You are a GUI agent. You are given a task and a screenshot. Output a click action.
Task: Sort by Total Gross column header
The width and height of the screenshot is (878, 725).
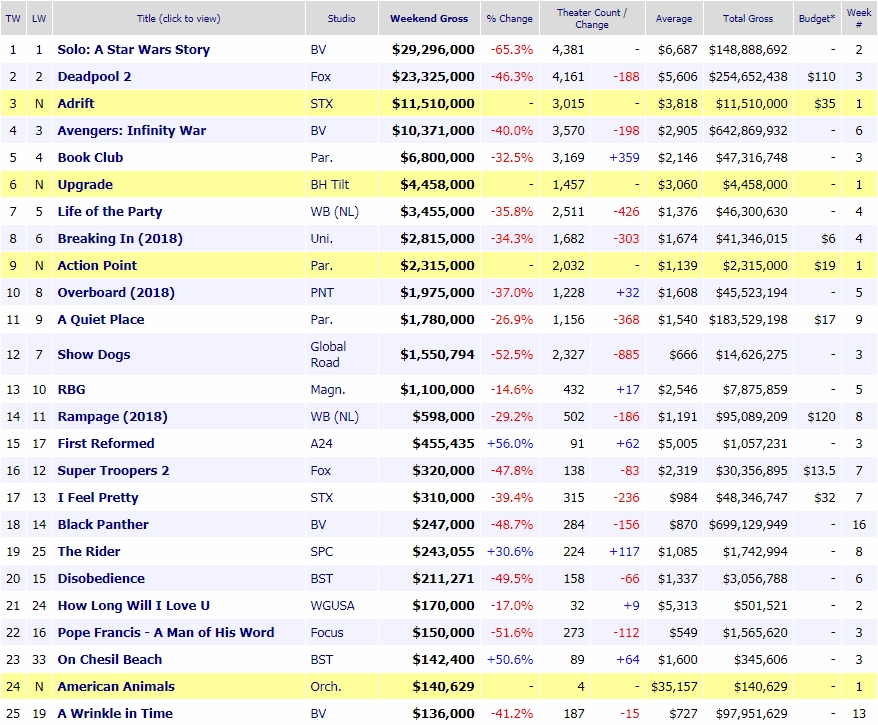748,18
